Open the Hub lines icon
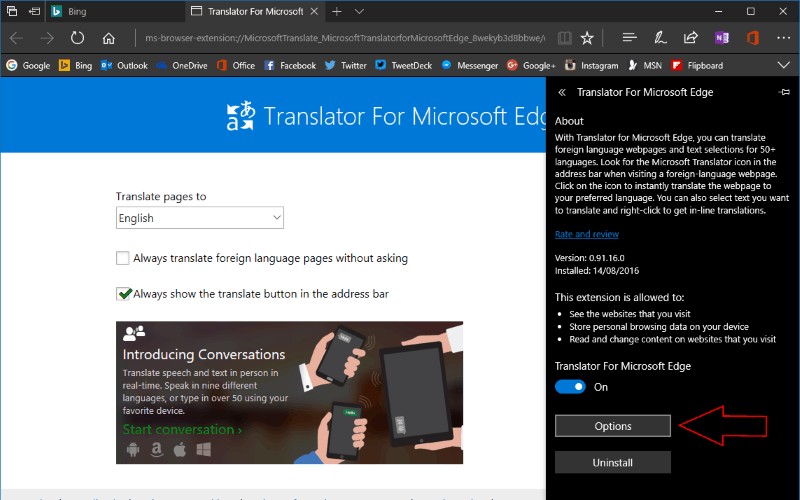The width and height of the screenshot is (800, 500). click(630, 37)
